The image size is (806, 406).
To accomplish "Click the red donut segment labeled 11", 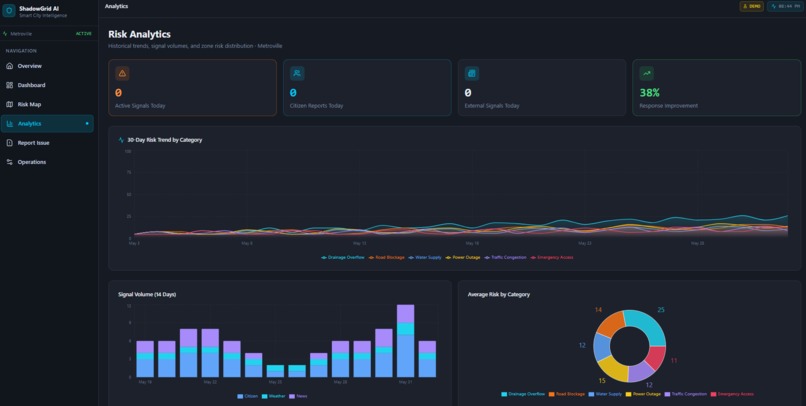I will point(657,358).
